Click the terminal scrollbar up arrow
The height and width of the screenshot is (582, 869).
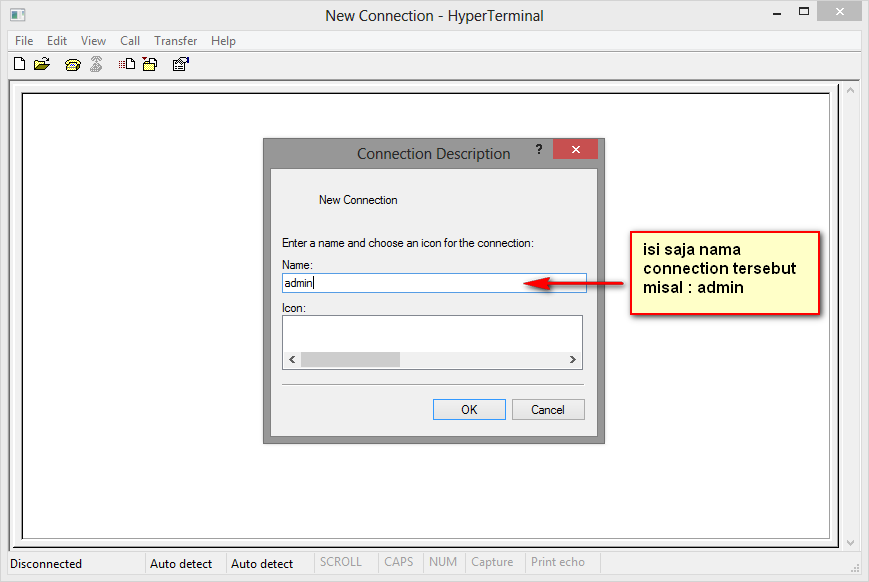[850, 90]
